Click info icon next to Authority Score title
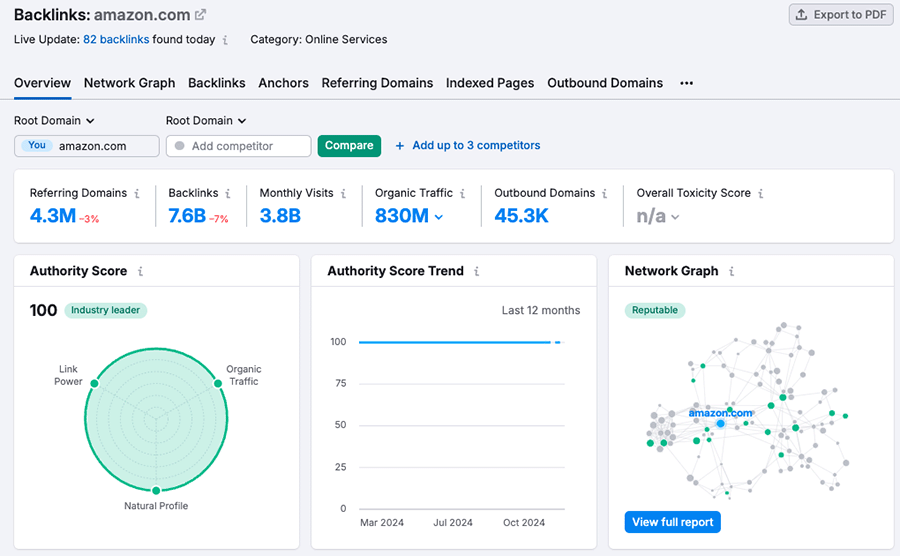 click(x=140, y=271)
